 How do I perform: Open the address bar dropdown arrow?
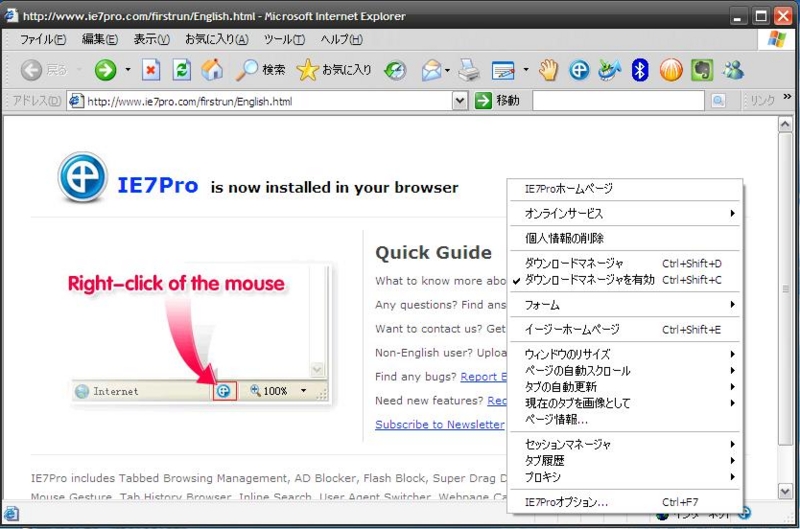coord(459,100)
